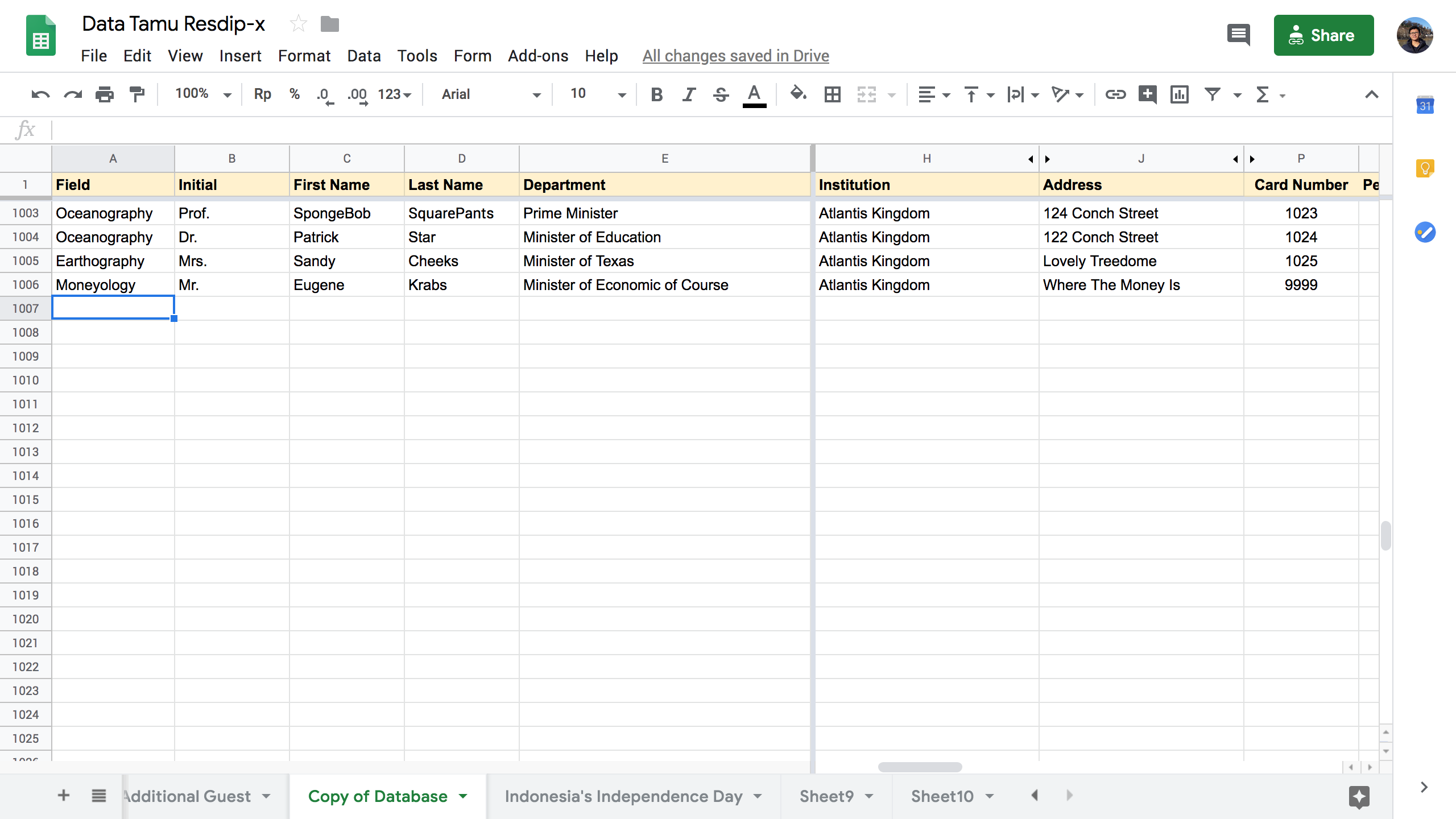Click the merge cells icon

[867, 94]
